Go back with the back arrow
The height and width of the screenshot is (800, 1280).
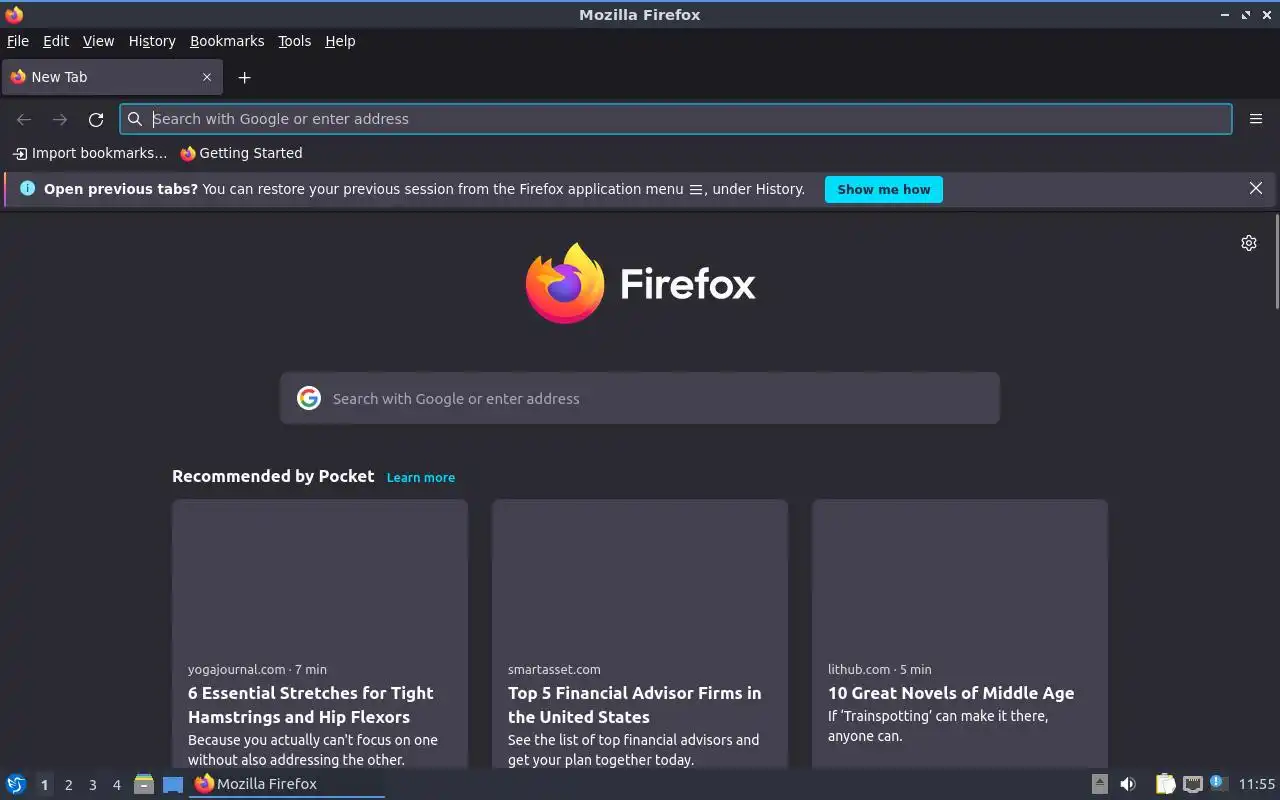24,119
